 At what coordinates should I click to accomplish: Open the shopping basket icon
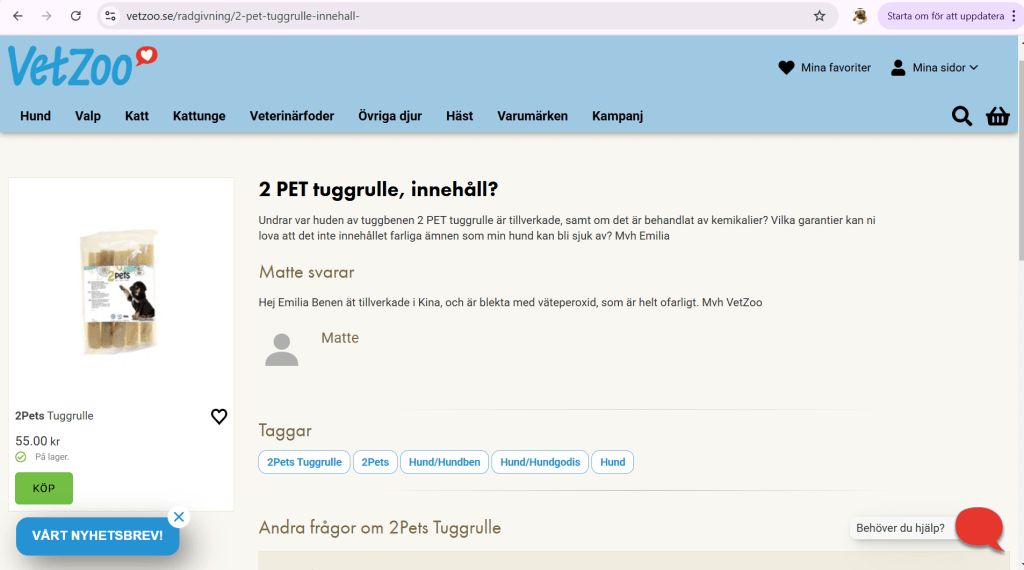tap(997, 116)
